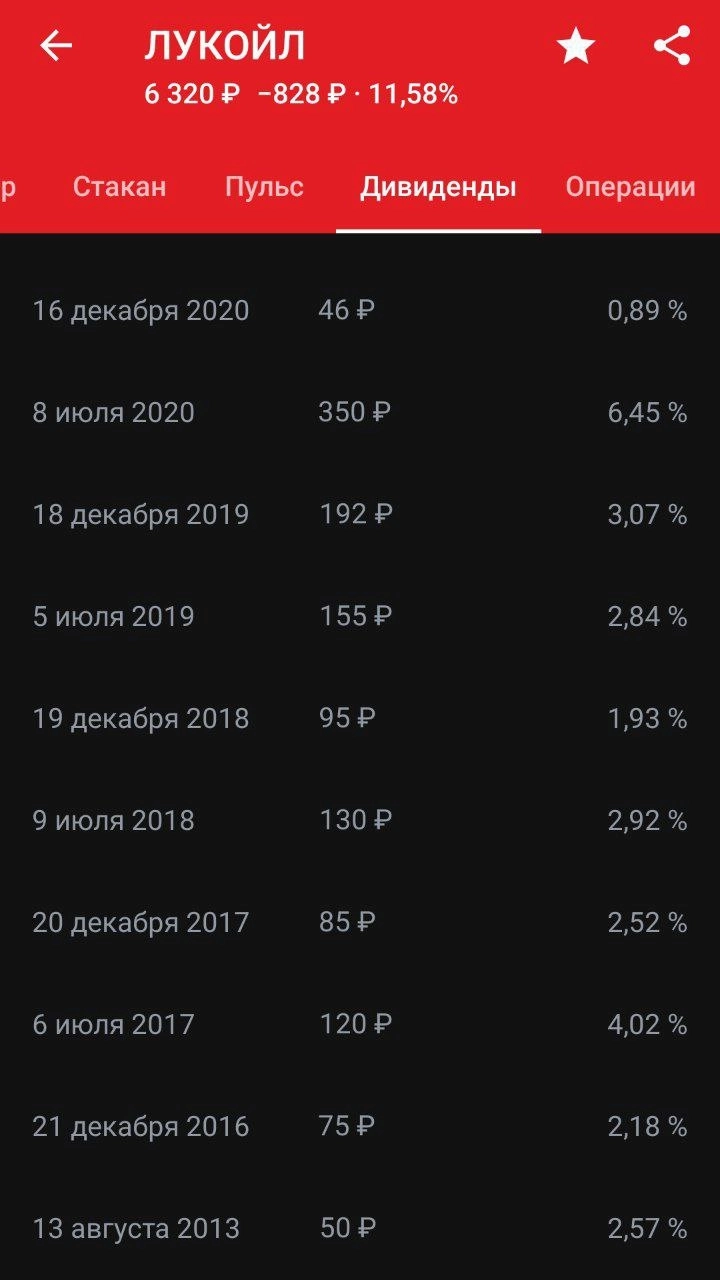The height and width of the screenshot is (1280, 720).
Task: Open the Пульс tab
Action: point(264,187)
